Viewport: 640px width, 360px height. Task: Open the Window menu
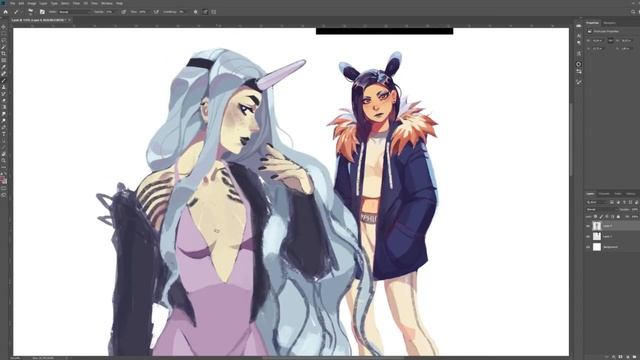coord(107,3)
